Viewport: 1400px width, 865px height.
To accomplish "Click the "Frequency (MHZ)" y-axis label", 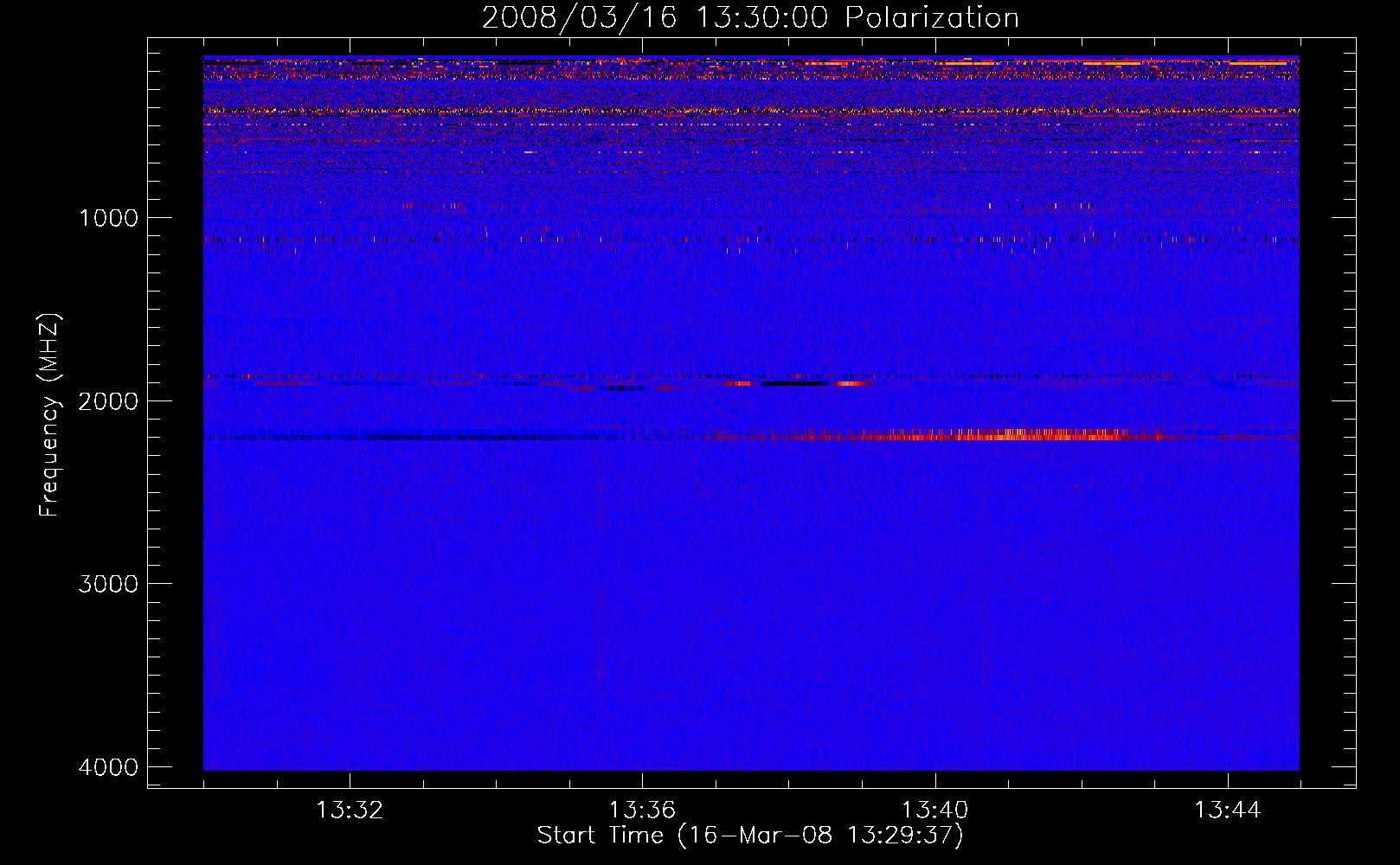I will coord(49,415).
